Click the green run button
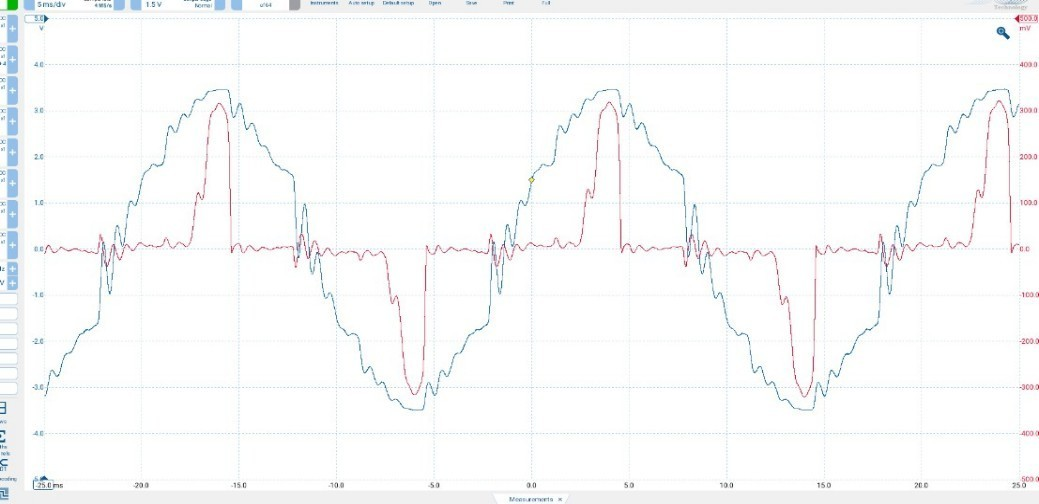Viewport: 1039px width, 504px height. (12, 4)
